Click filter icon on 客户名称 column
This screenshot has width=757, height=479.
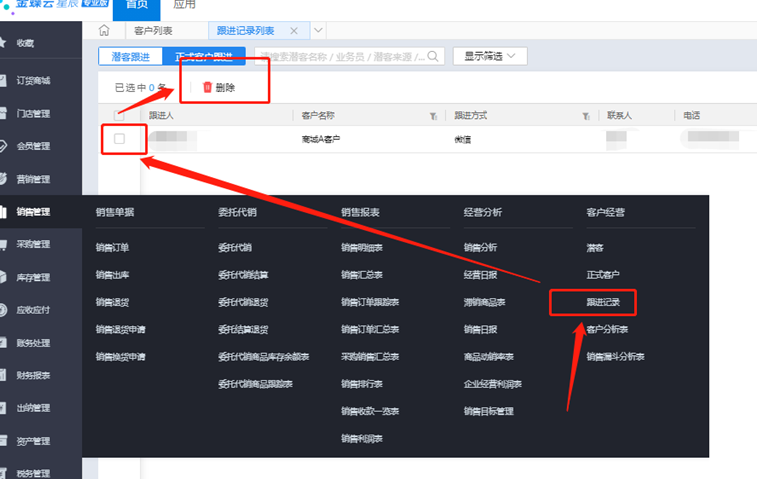432,116
